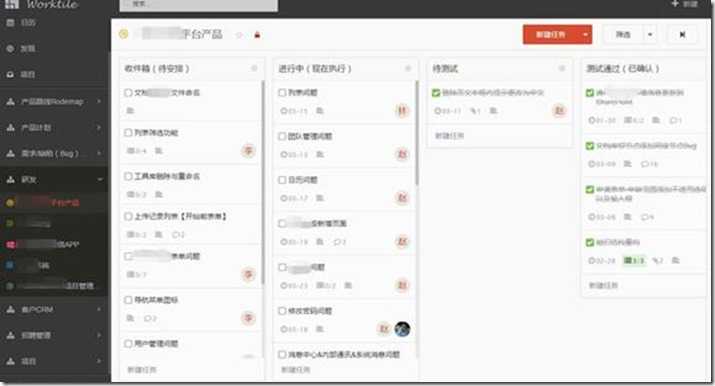This screenshot has width=715, height=386.
Task: Click the Worktile logo
Action: click(41, 5)
